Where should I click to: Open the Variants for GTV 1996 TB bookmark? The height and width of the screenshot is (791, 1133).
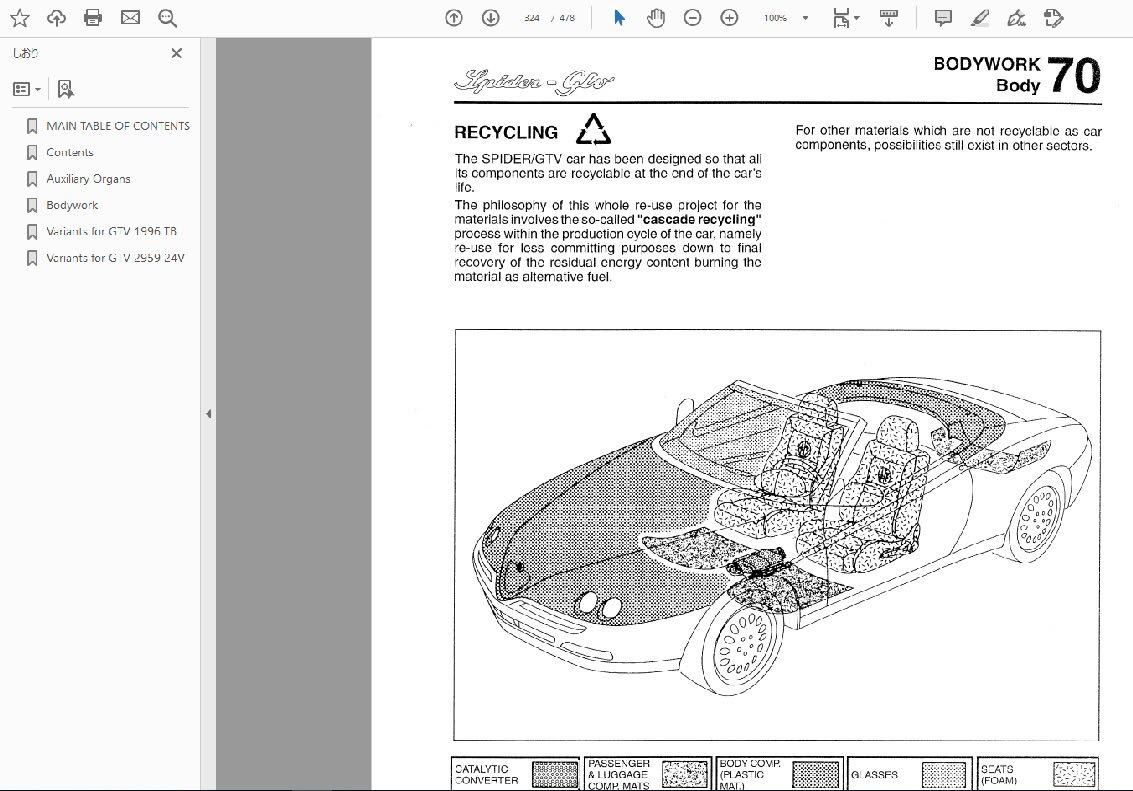[x=111, y=231]
